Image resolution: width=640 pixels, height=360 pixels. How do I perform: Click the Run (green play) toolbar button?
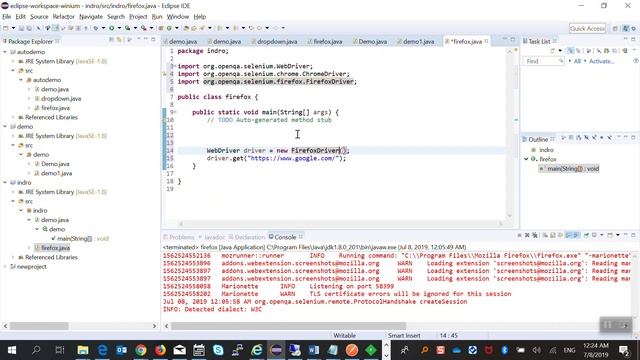(x=111, y=28)
